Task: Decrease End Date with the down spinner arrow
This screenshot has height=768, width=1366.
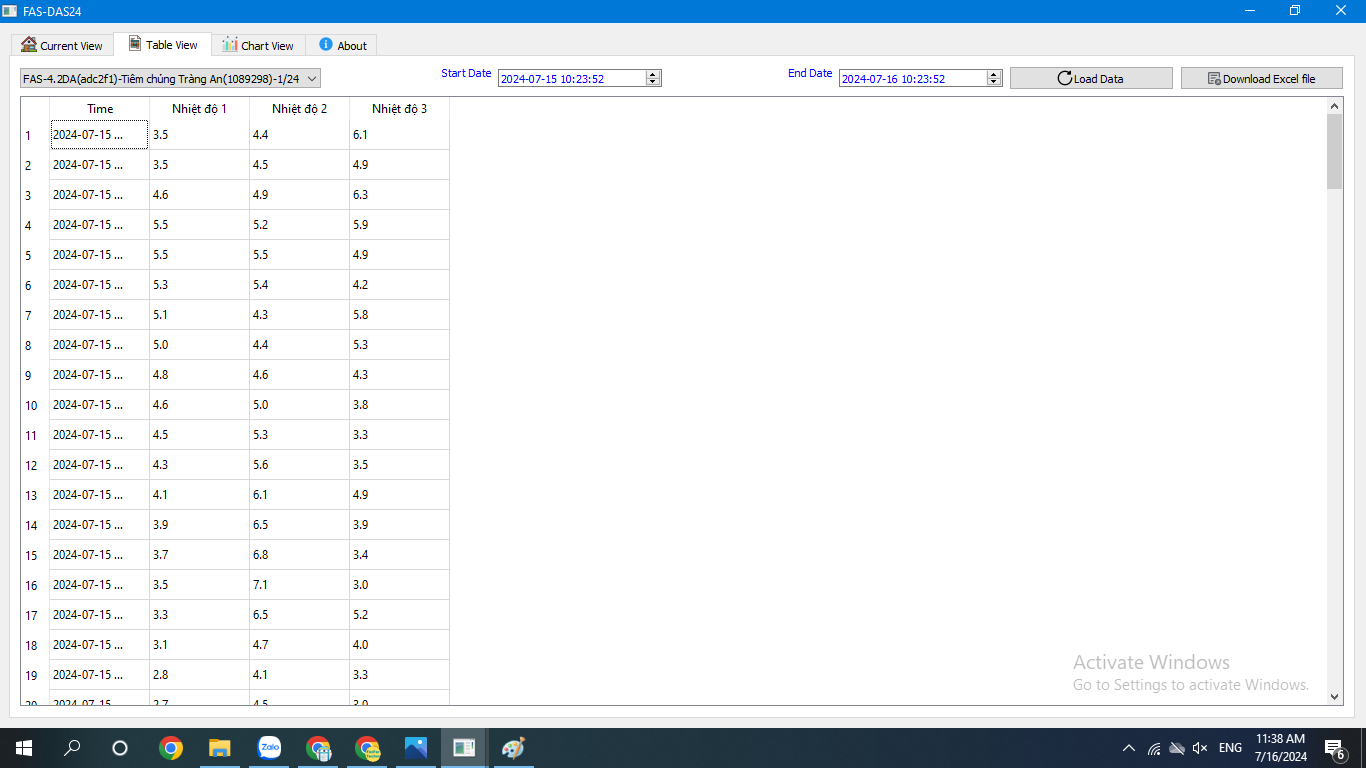Action: click(994, 82)
